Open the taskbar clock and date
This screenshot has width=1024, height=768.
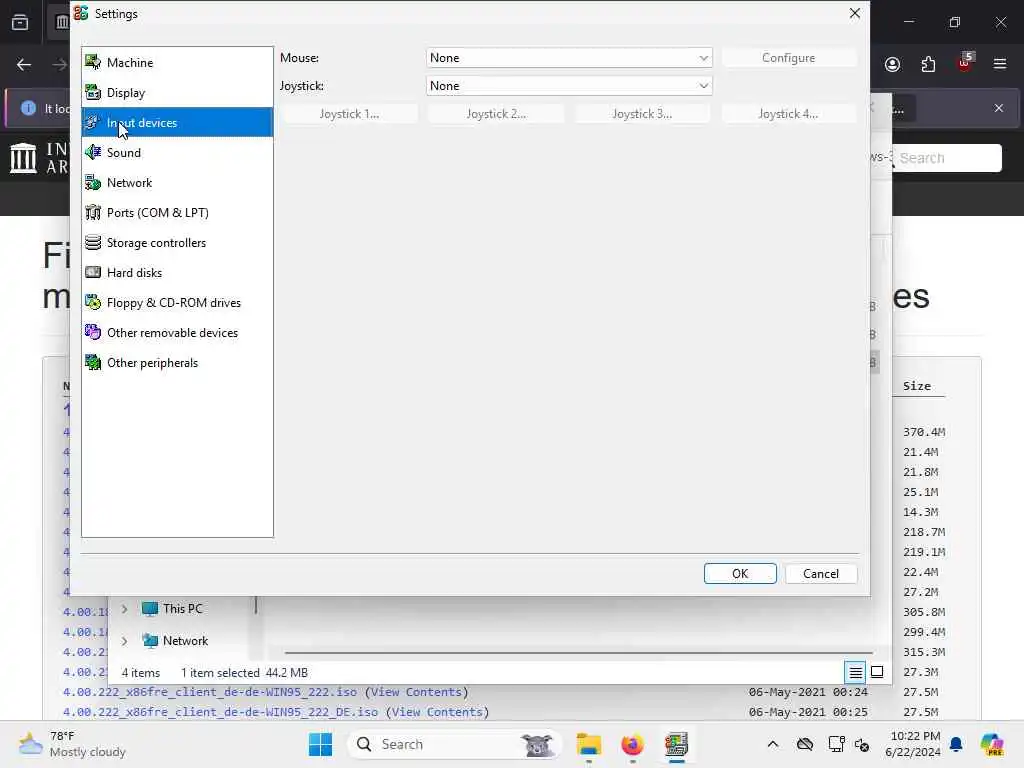(913, 744)
